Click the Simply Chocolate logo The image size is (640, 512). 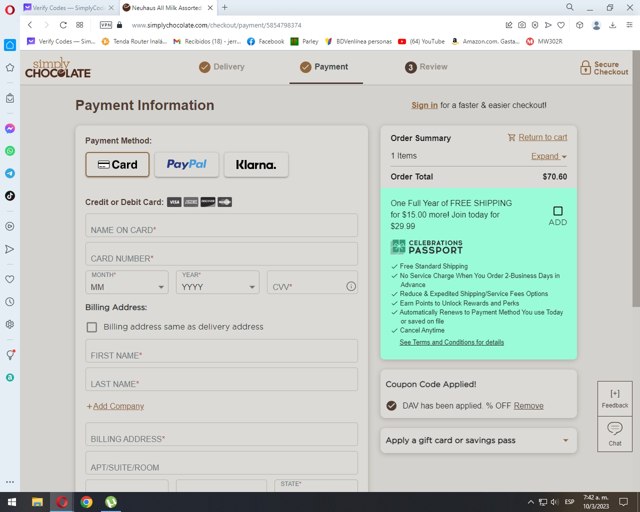pyautogui.click(x=58, y=68)
